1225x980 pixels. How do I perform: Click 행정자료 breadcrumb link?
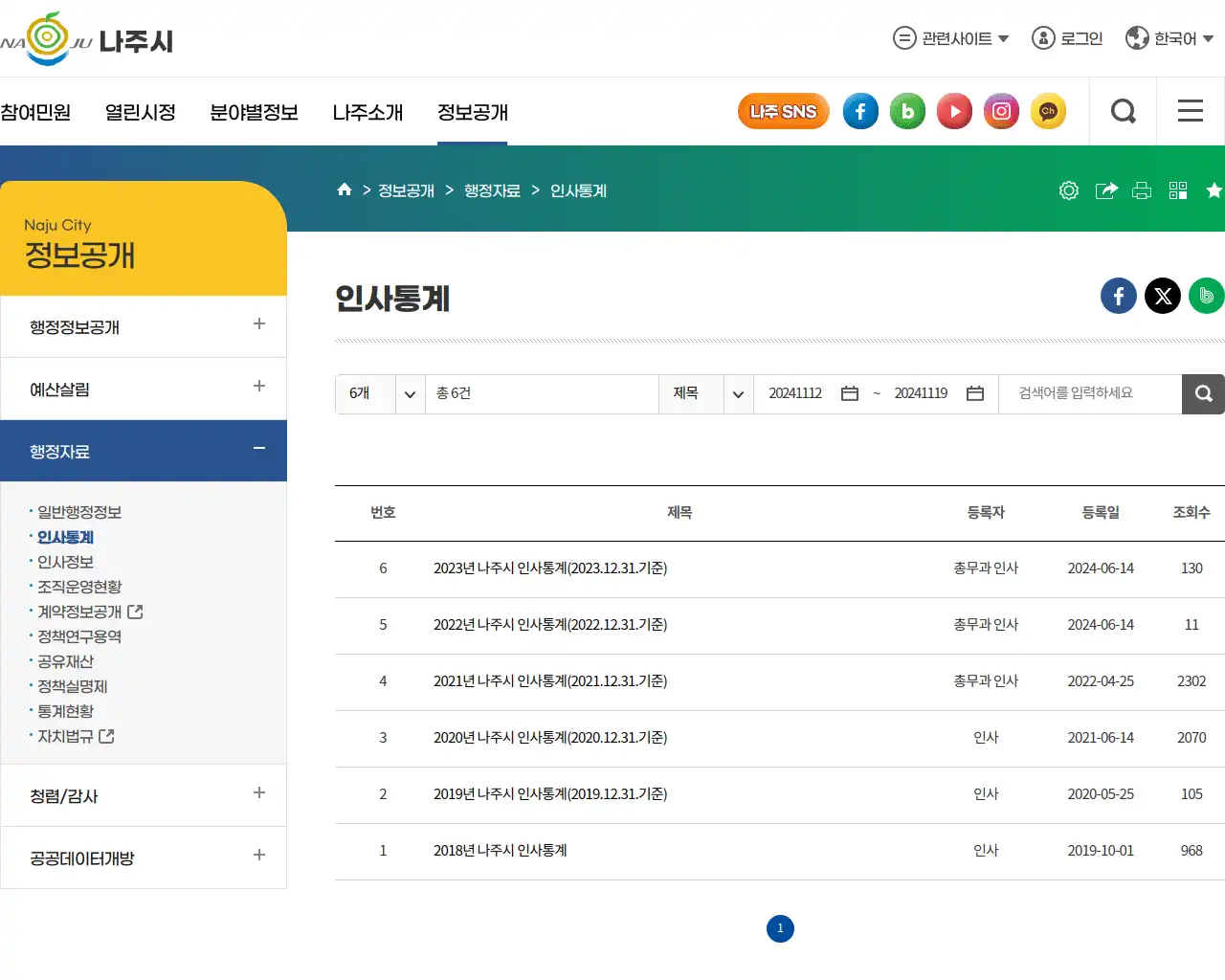(x=492, y=190)
